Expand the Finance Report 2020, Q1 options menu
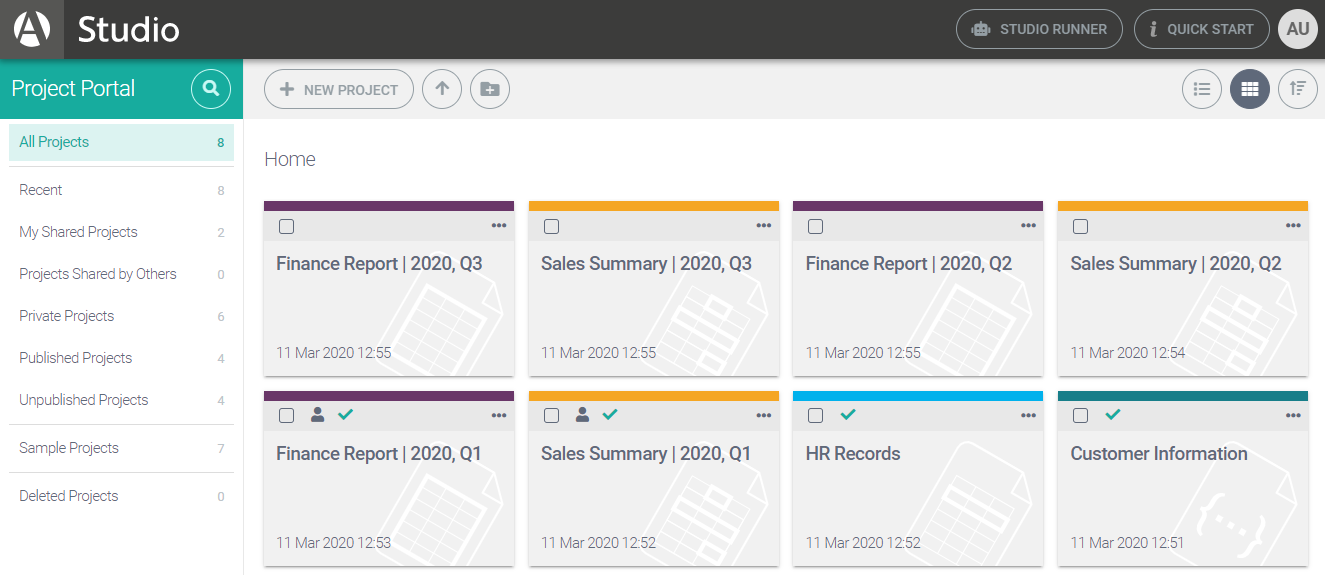1325x575 pixels. 499,416
